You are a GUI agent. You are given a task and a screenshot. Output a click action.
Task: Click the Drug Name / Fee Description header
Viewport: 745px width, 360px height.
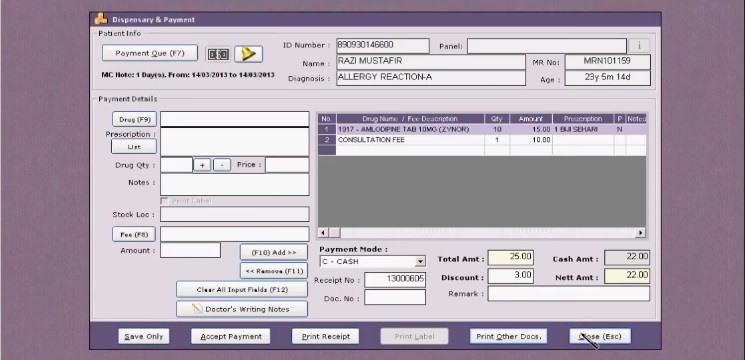point(410,119)
